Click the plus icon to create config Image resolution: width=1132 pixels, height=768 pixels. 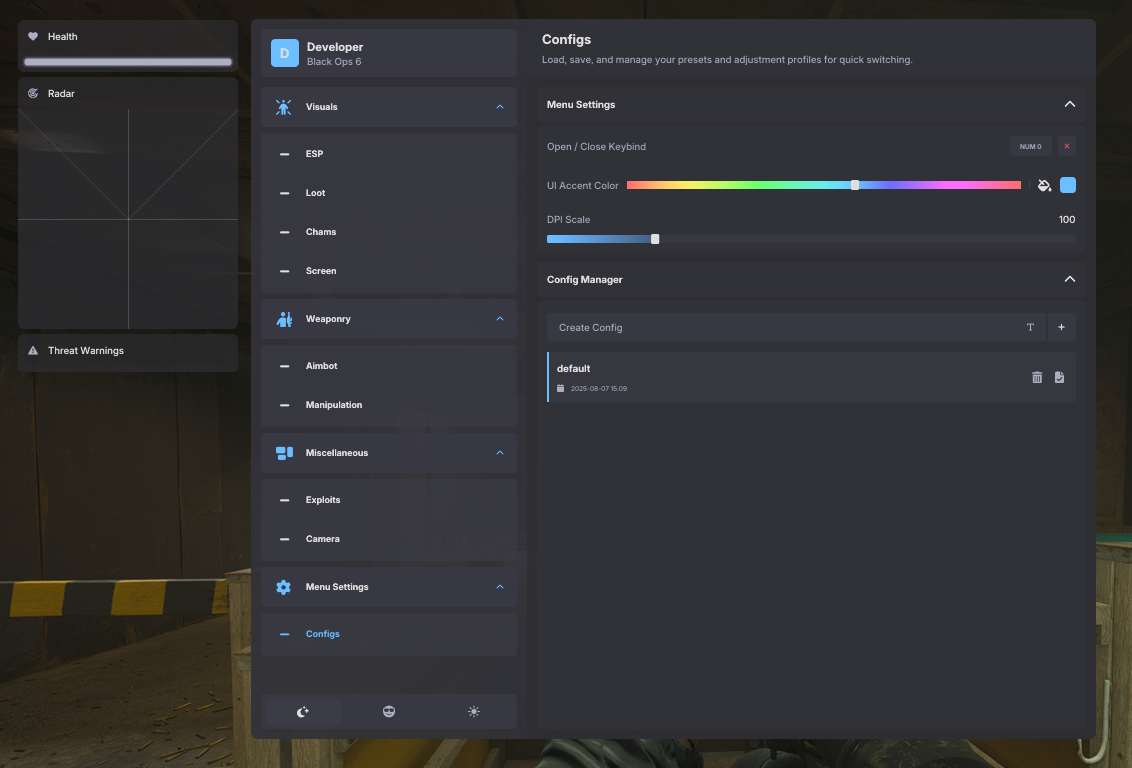tap(1061, 327)
